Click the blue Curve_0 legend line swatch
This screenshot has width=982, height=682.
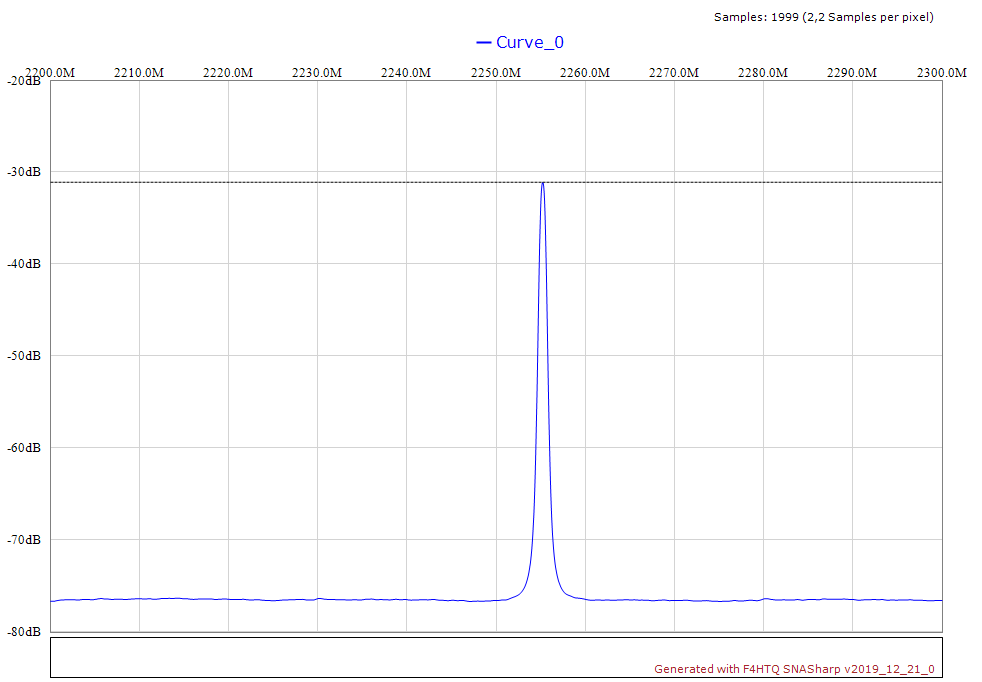click(484, 42)
